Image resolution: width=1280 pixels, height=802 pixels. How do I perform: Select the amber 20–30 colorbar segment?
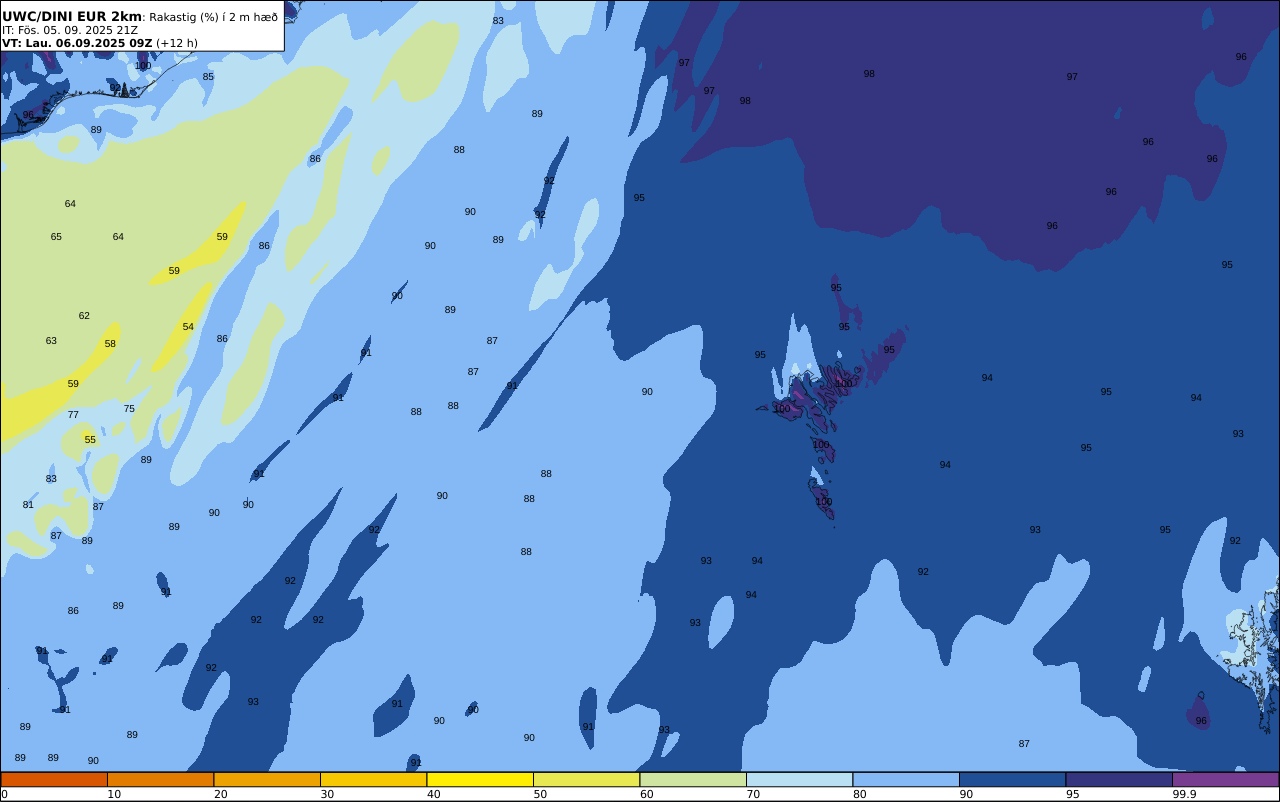[x=267, y=779]
